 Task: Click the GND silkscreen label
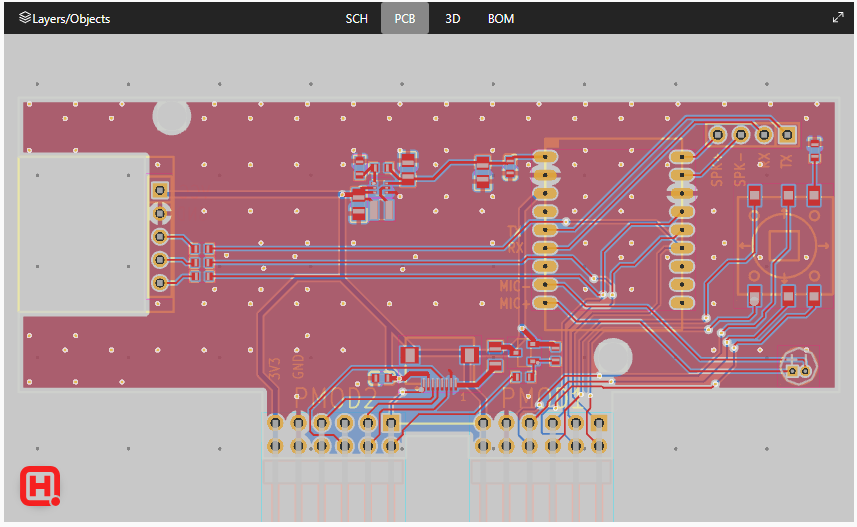[x=298, y=366]
